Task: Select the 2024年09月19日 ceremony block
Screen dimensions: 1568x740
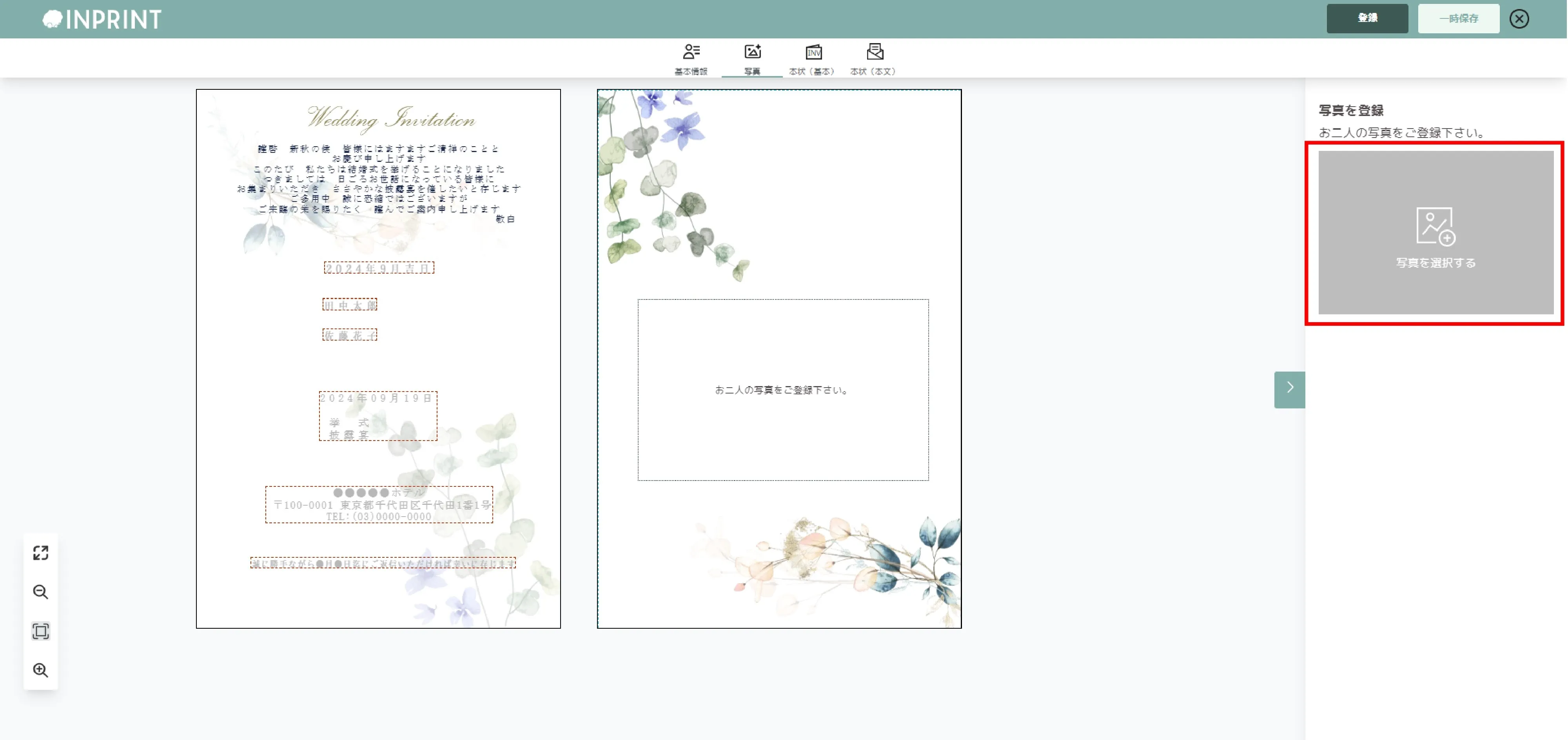Action: click(x=377, y=415)
